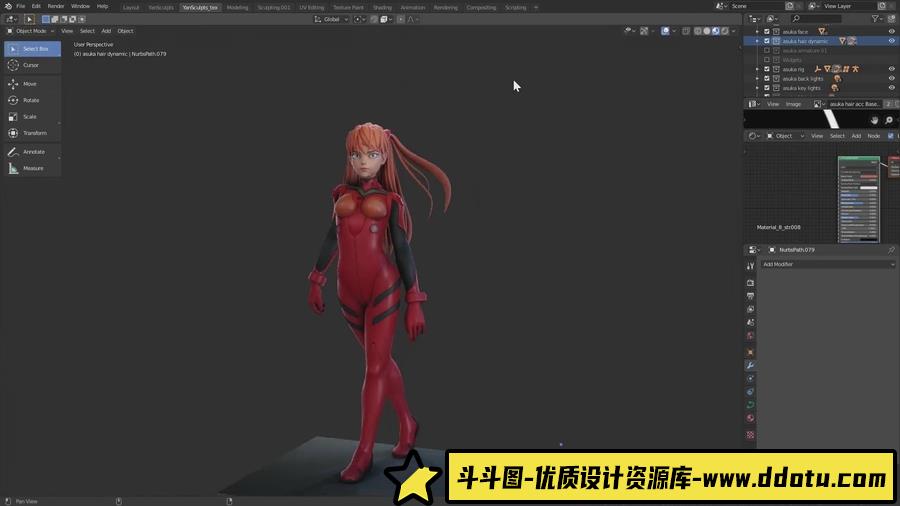Open the Modifiers wrench properties tab
The width and height of the screenshot is (900, 506).
(750, 366)
